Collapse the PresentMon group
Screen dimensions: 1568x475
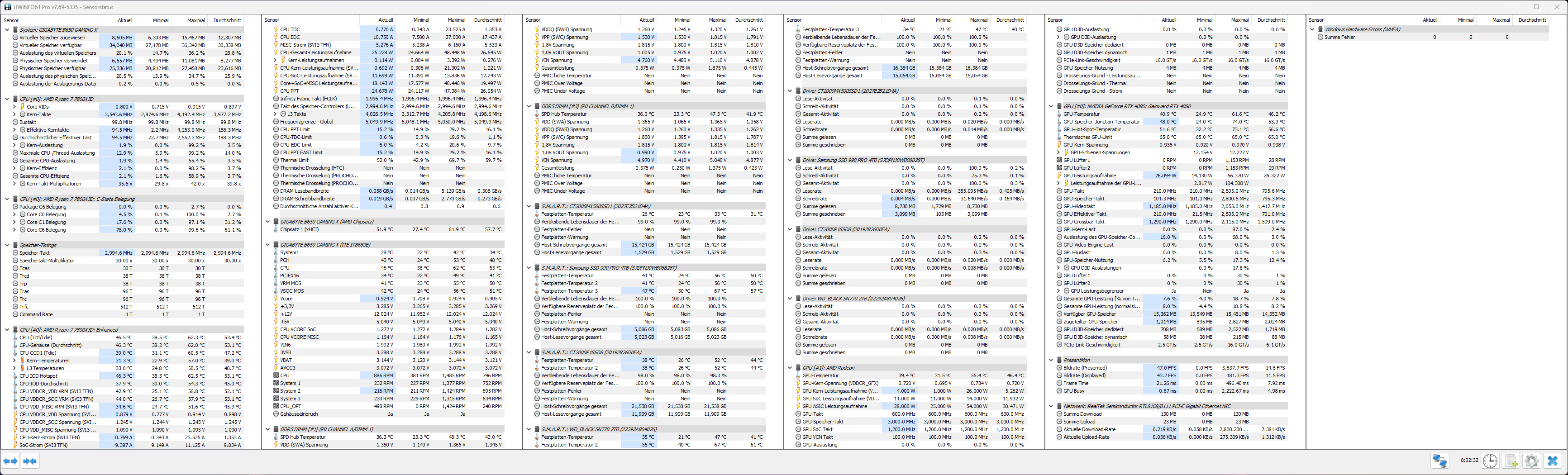(x=1051, y=360)
